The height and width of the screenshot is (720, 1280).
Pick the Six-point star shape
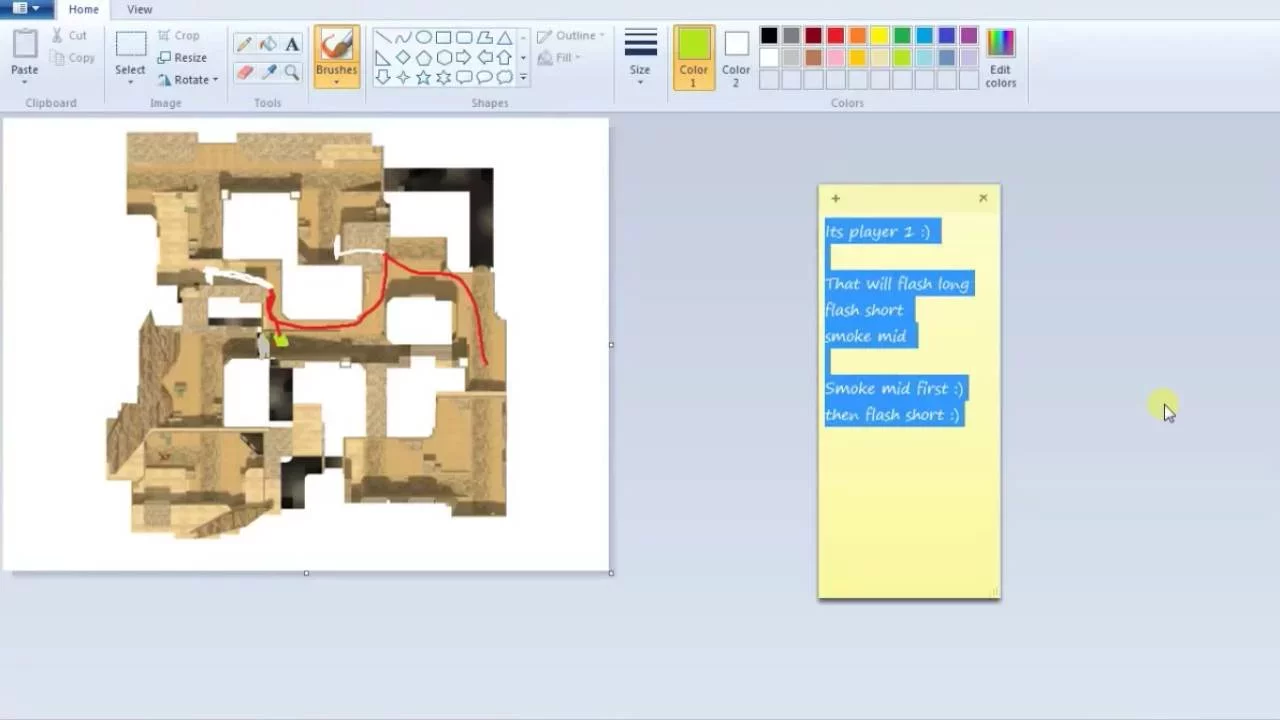444,77
